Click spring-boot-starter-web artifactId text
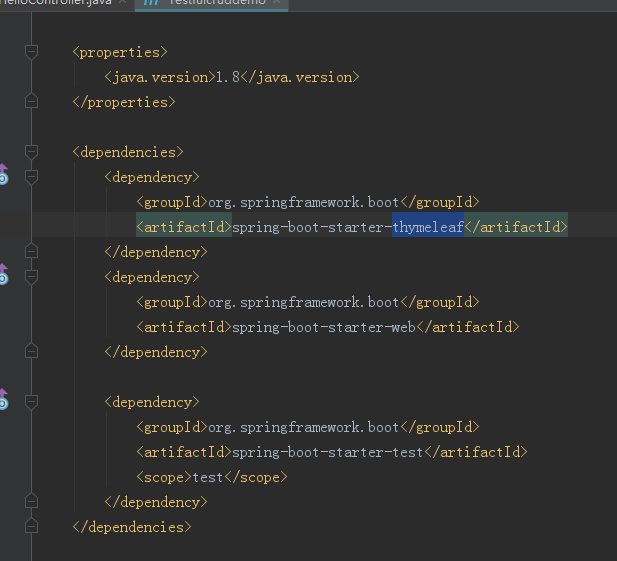This screenshot has width=617, height=561. click(x=324, y=327)
